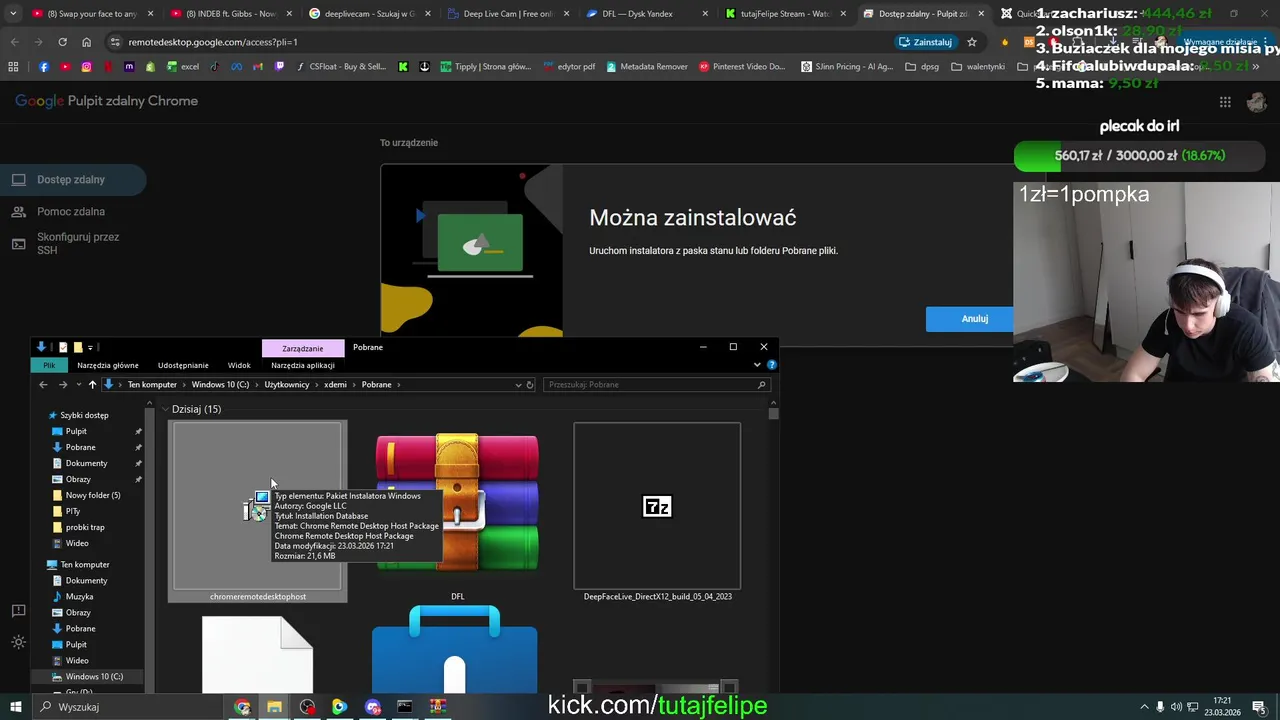Open Pomoc zdalna section

click(x=72, y=212)
